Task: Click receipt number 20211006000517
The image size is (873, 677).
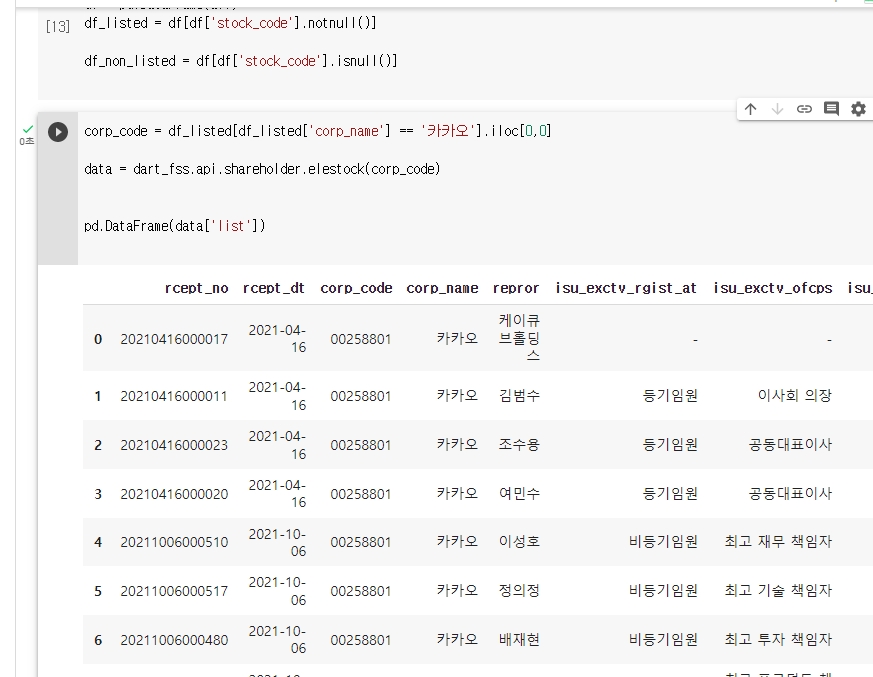Action: click(x=174, y=591)
